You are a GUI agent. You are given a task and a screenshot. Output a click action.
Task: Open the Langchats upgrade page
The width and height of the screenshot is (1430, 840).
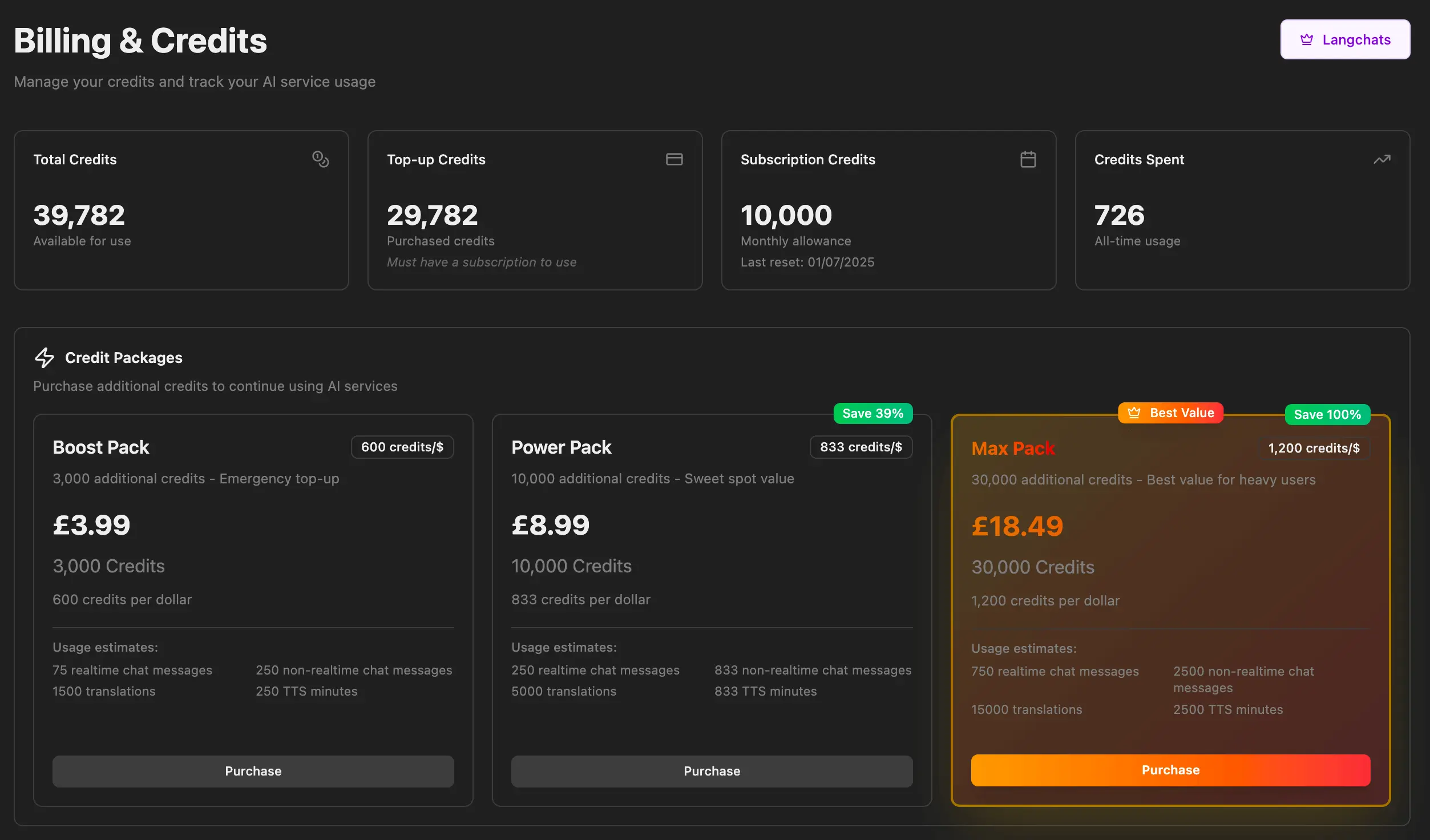[1346, 39]
